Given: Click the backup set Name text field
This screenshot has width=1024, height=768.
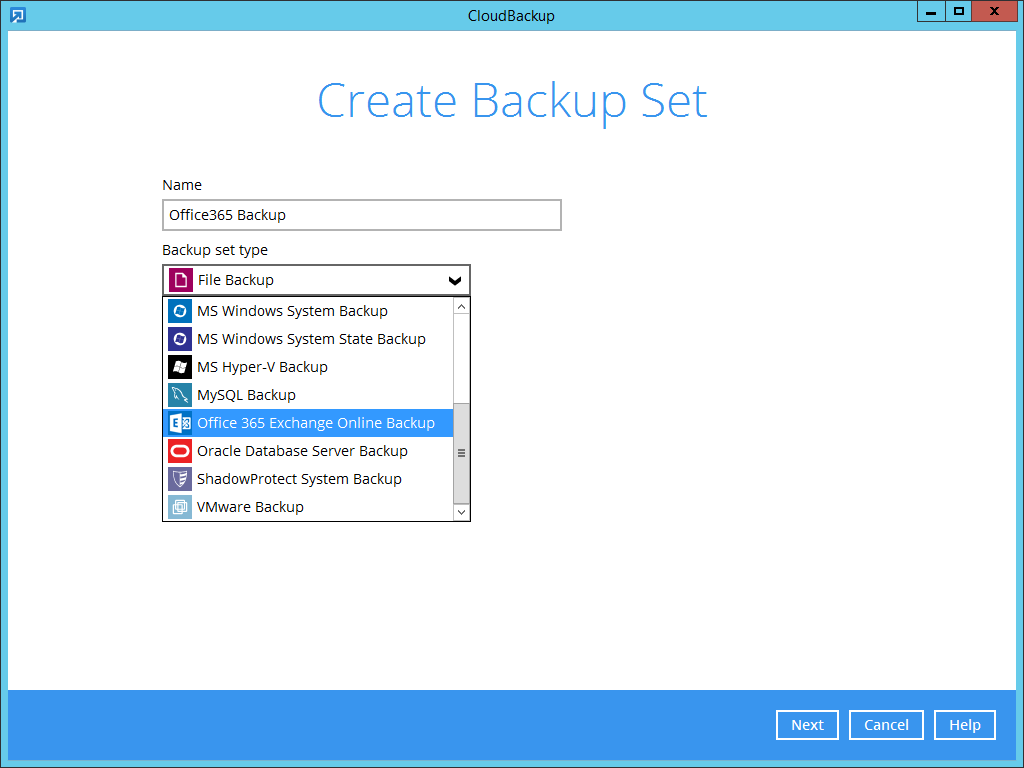Looking at the screenshot, I should [362, 215].
